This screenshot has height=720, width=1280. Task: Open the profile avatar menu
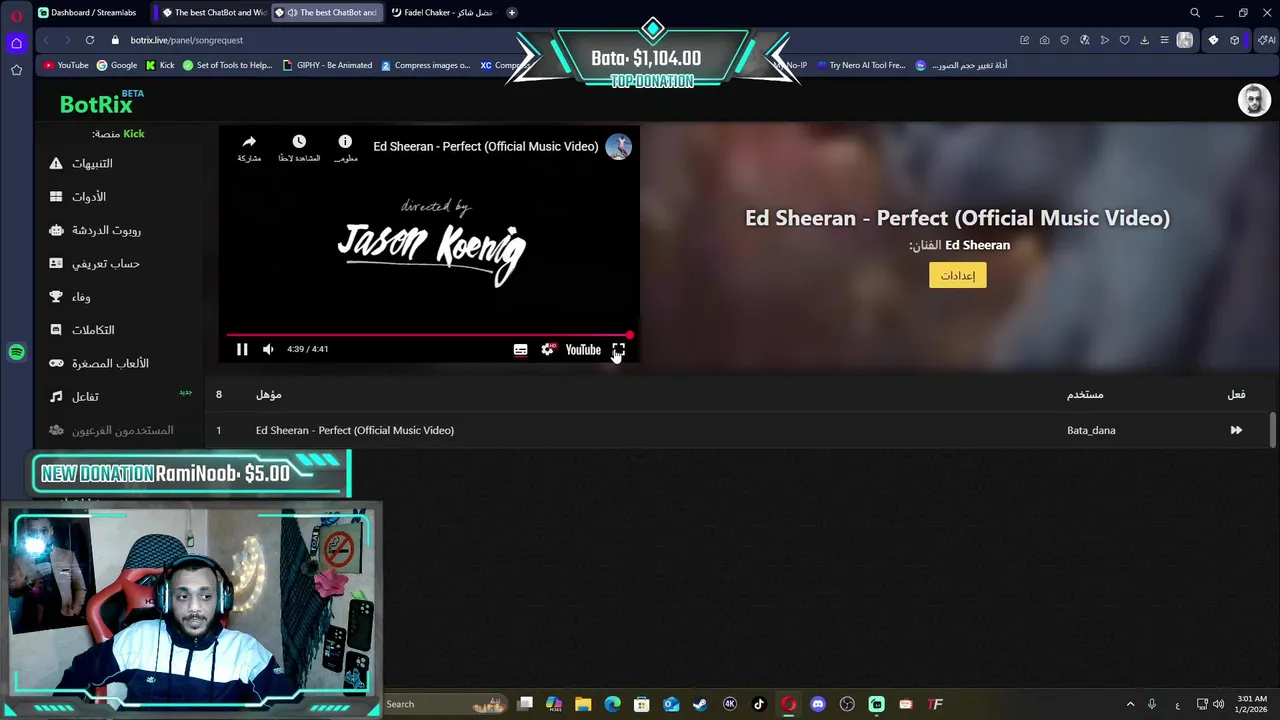click(x=1254, y=100)
